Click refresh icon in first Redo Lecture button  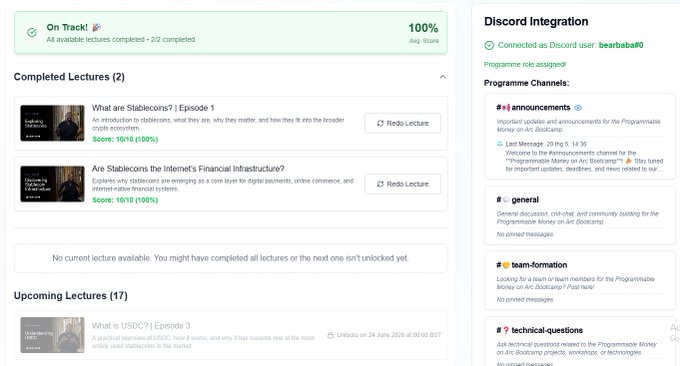[380, 123]
